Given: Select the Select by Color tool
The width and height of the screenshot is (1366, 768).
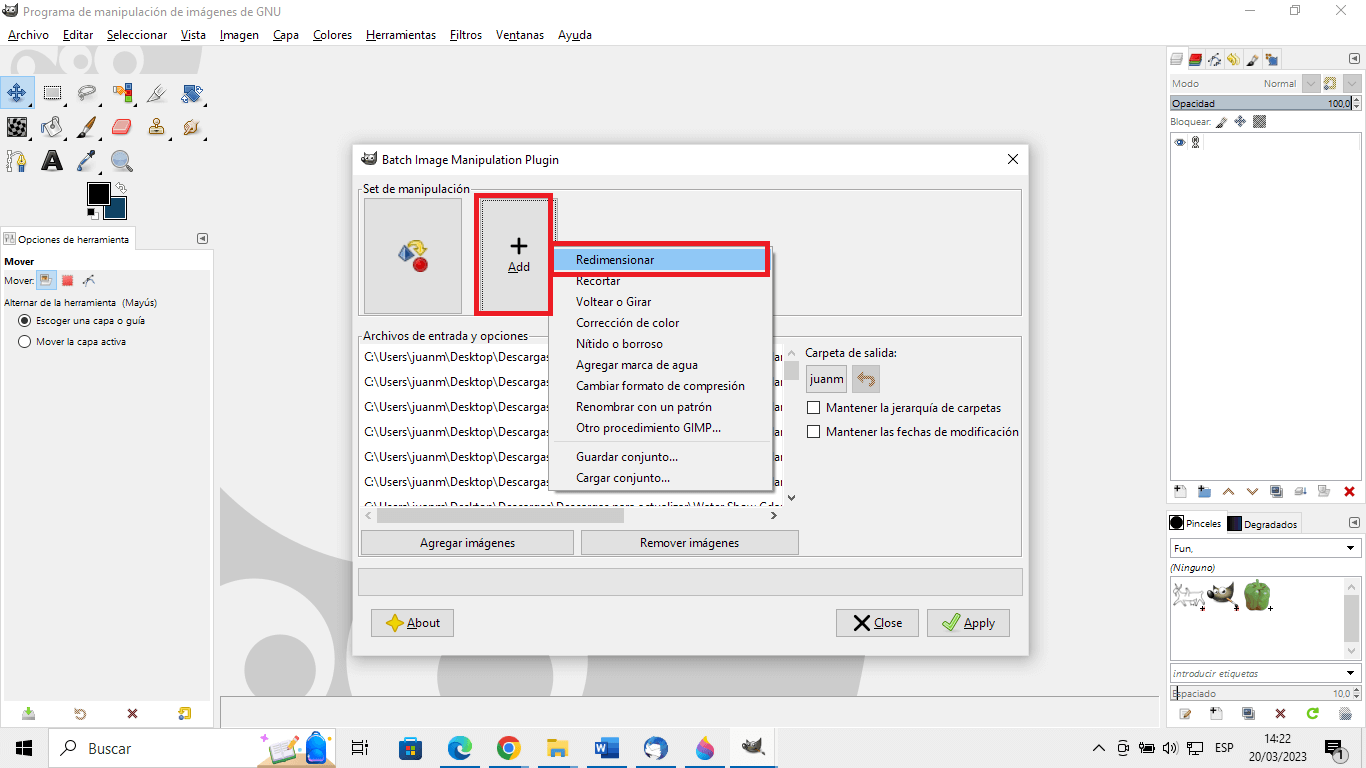Looking at the screenshot, I should pyautogui.click(x=122, y=94).
